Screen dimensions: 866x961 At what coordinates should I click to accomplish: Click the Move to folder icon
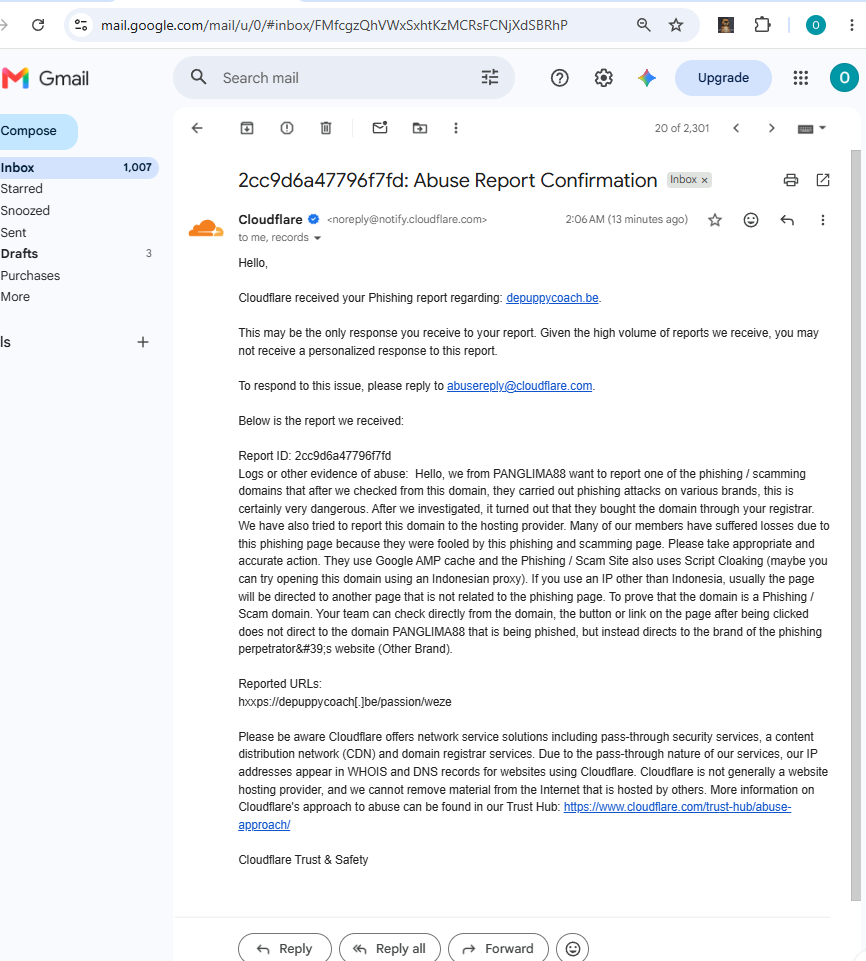pos(420,128)
